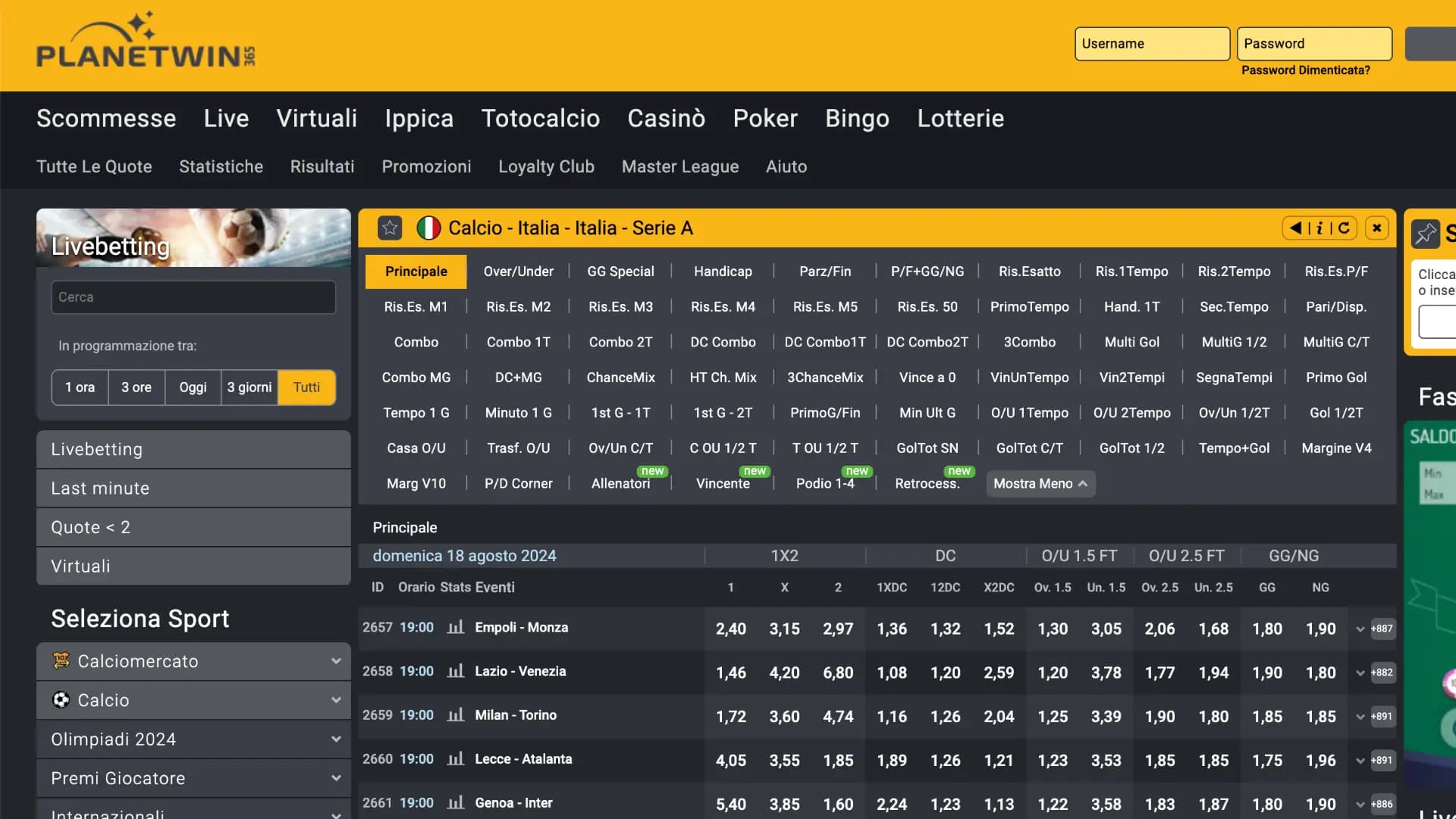Open the league info icon
This screenshot has width=1456, height=819.
(x=1319, y=227)
